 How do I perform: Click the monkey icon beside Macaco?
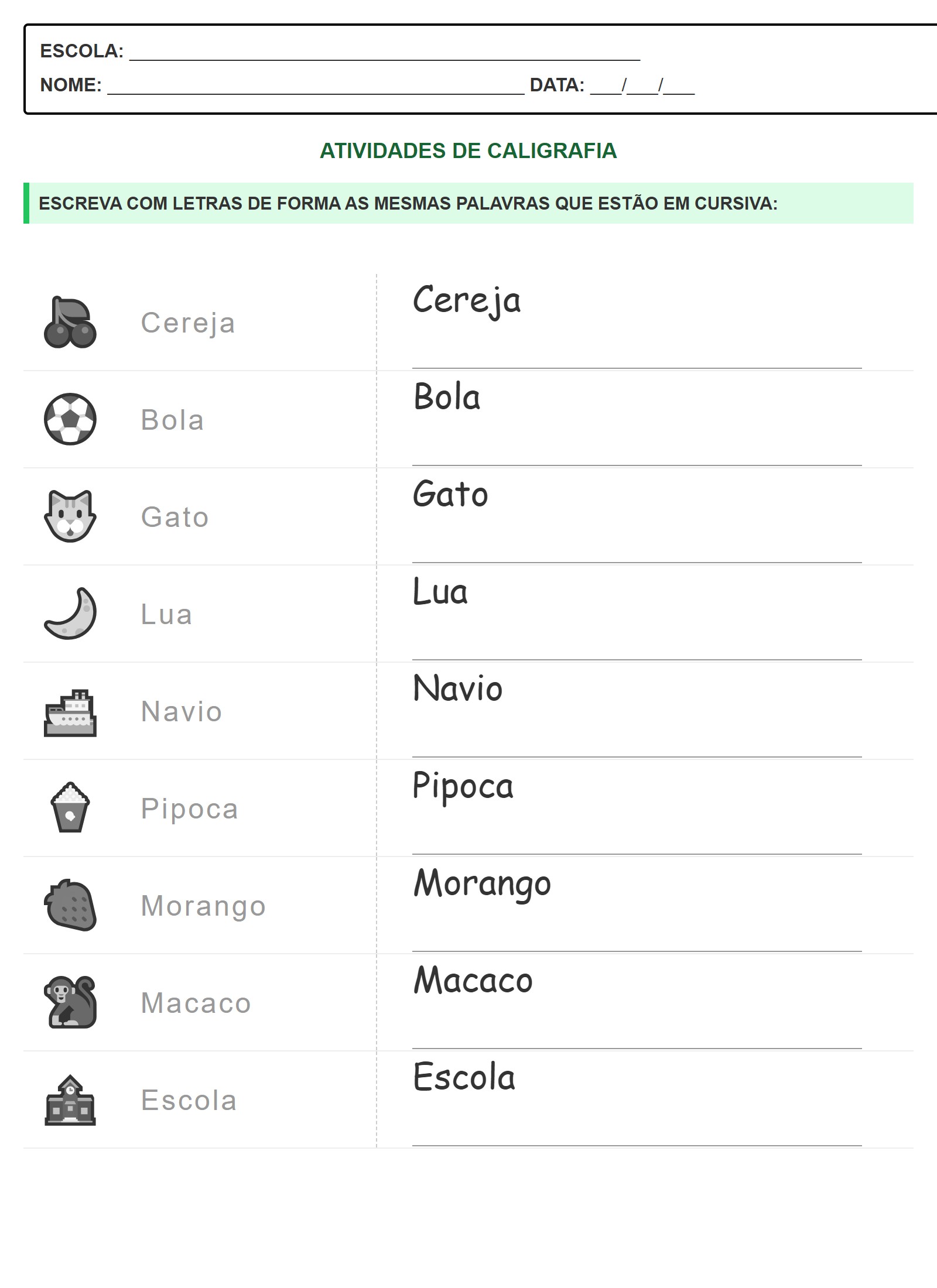(x=70, y=1002)
